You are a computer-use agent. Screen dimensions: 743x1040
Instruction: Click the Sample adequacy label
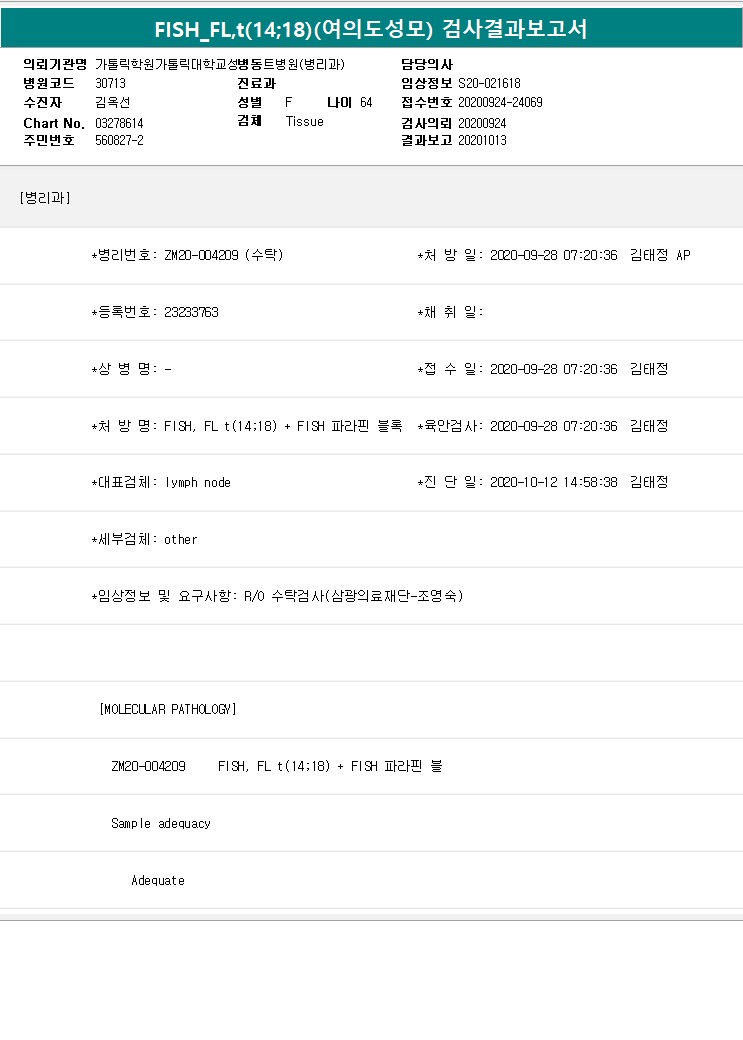click(x=161, y=823)
